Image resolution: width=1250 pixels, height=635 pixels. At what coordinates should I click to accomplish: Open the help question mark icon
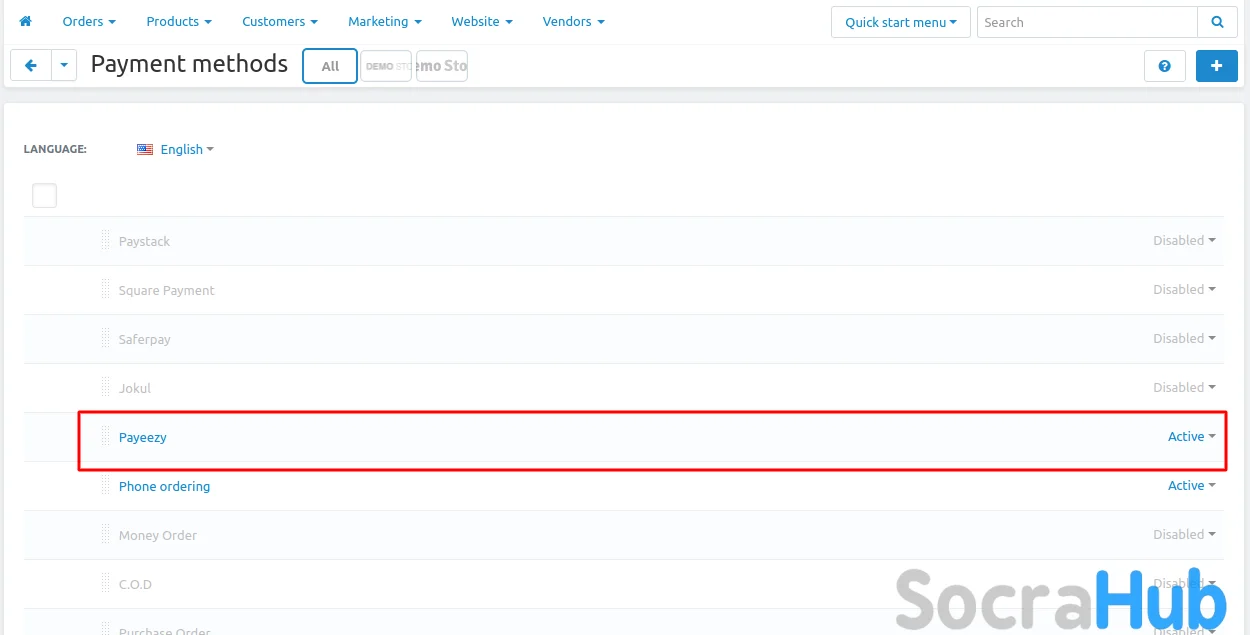(x=1165, y=66)
